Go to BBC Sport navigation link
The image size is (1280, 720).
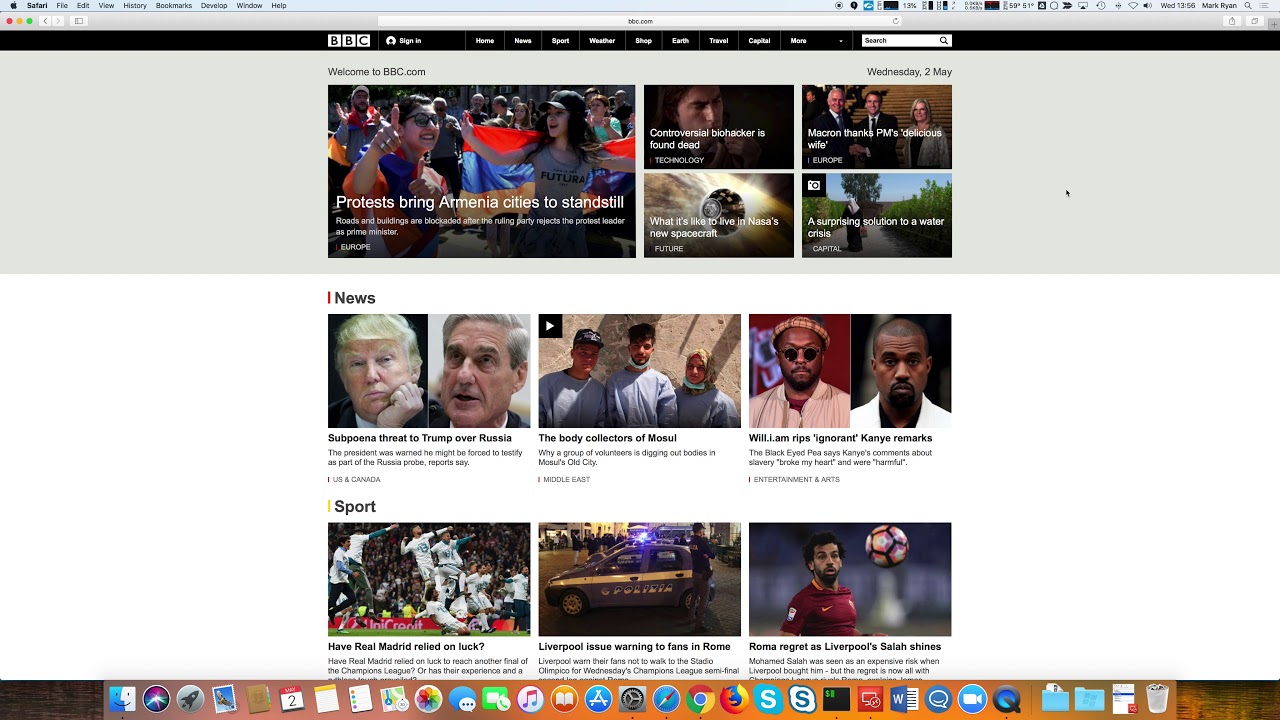[560, 41]
